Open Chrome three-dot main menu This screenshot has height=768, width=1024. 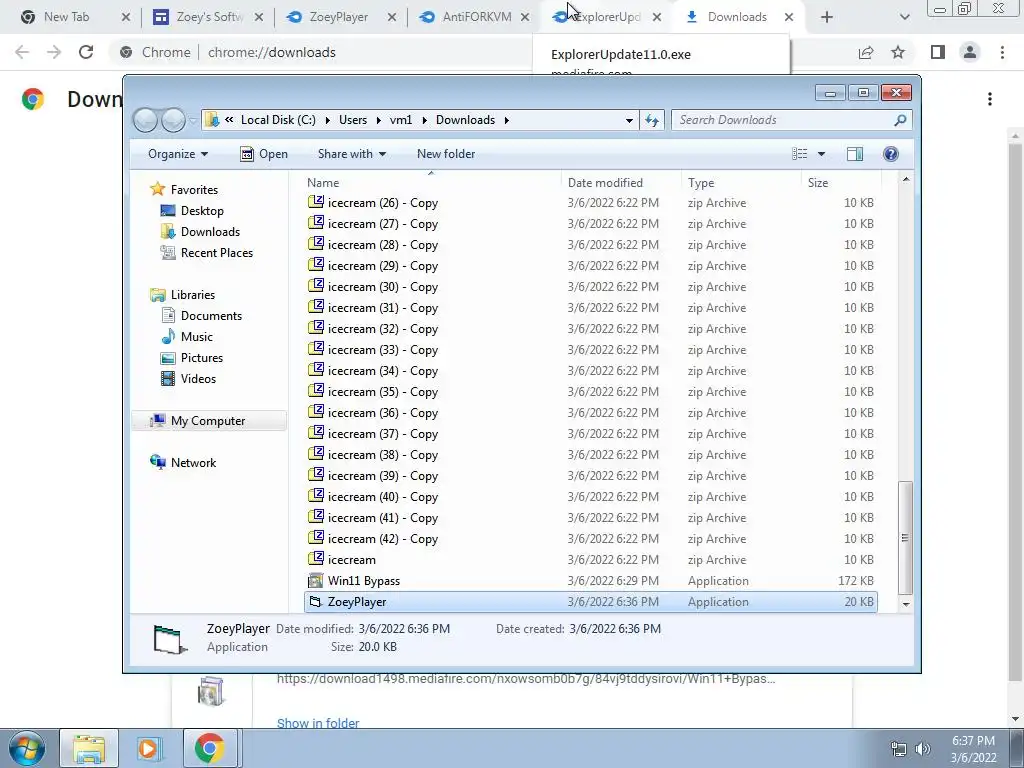1002,52
